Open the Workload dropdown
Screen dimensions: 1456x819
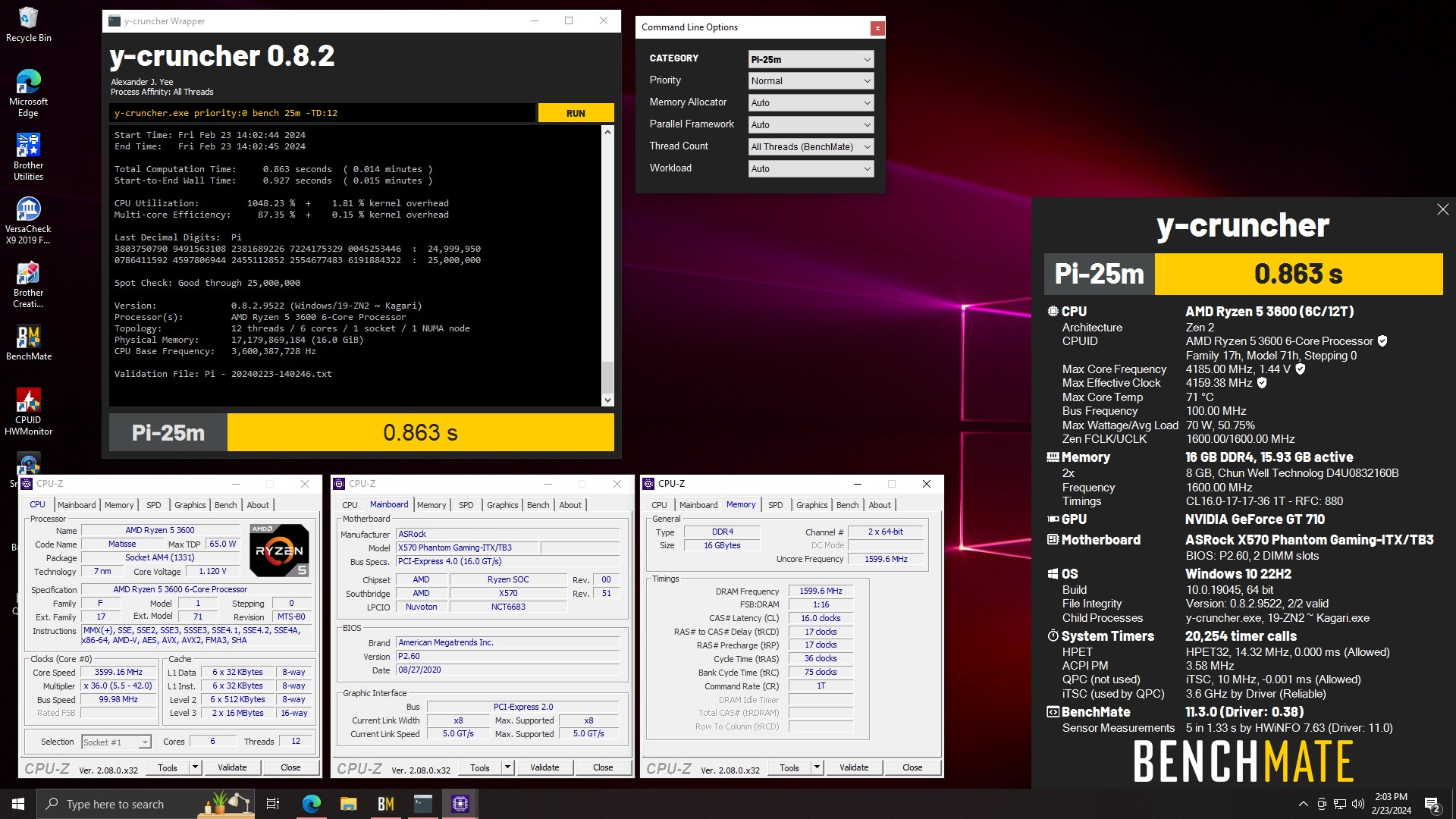coord(811,169)
